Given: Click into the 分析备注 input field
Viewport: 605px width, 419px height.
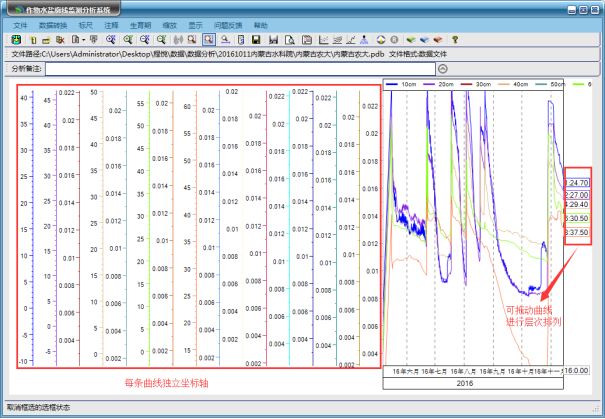Looking at the screenshot, I should (240, 69).
